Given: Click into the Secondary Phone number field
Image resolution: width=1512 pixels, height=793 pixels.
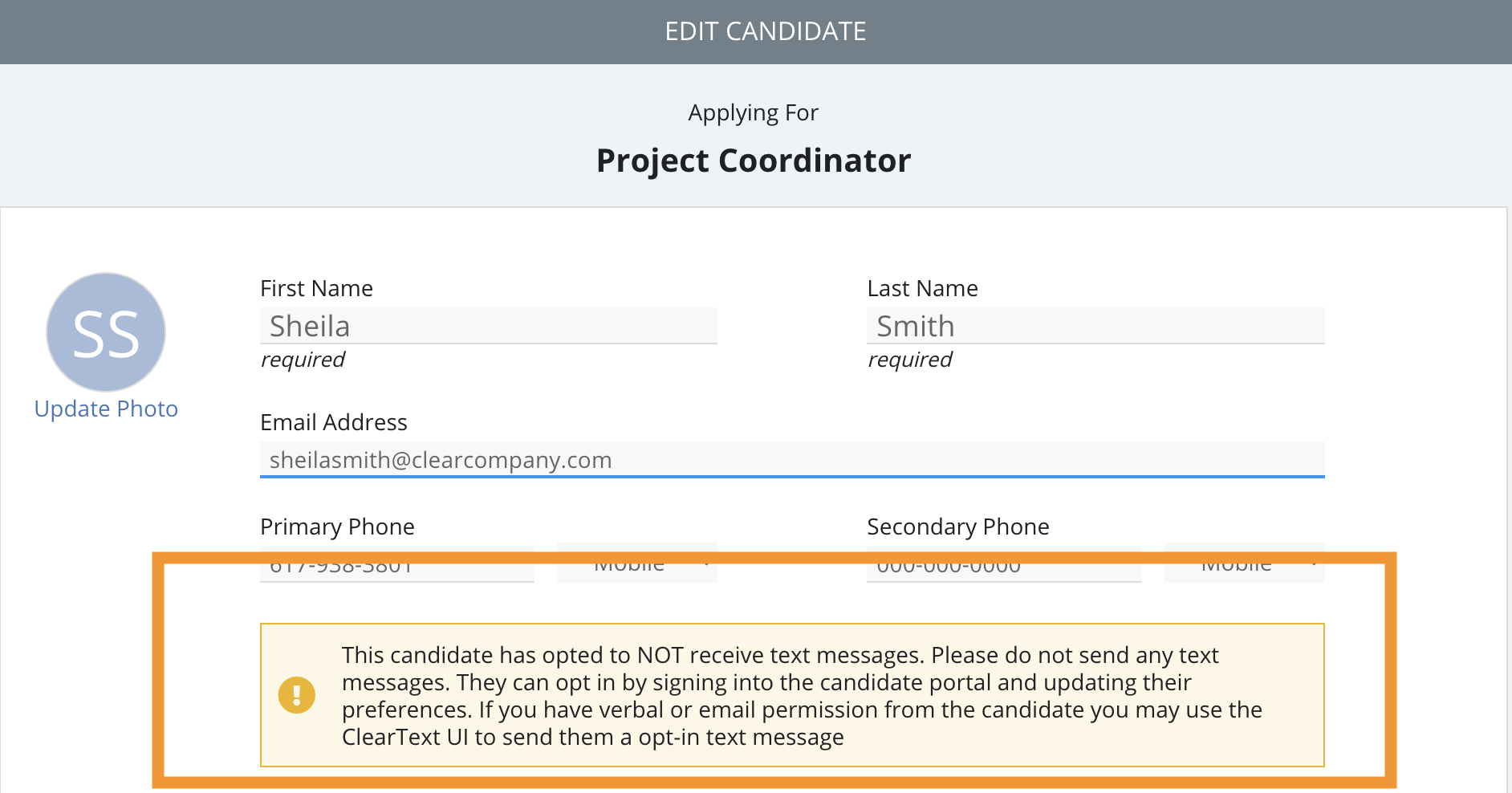Looking at the screenshot, I should pos(1004,564).
